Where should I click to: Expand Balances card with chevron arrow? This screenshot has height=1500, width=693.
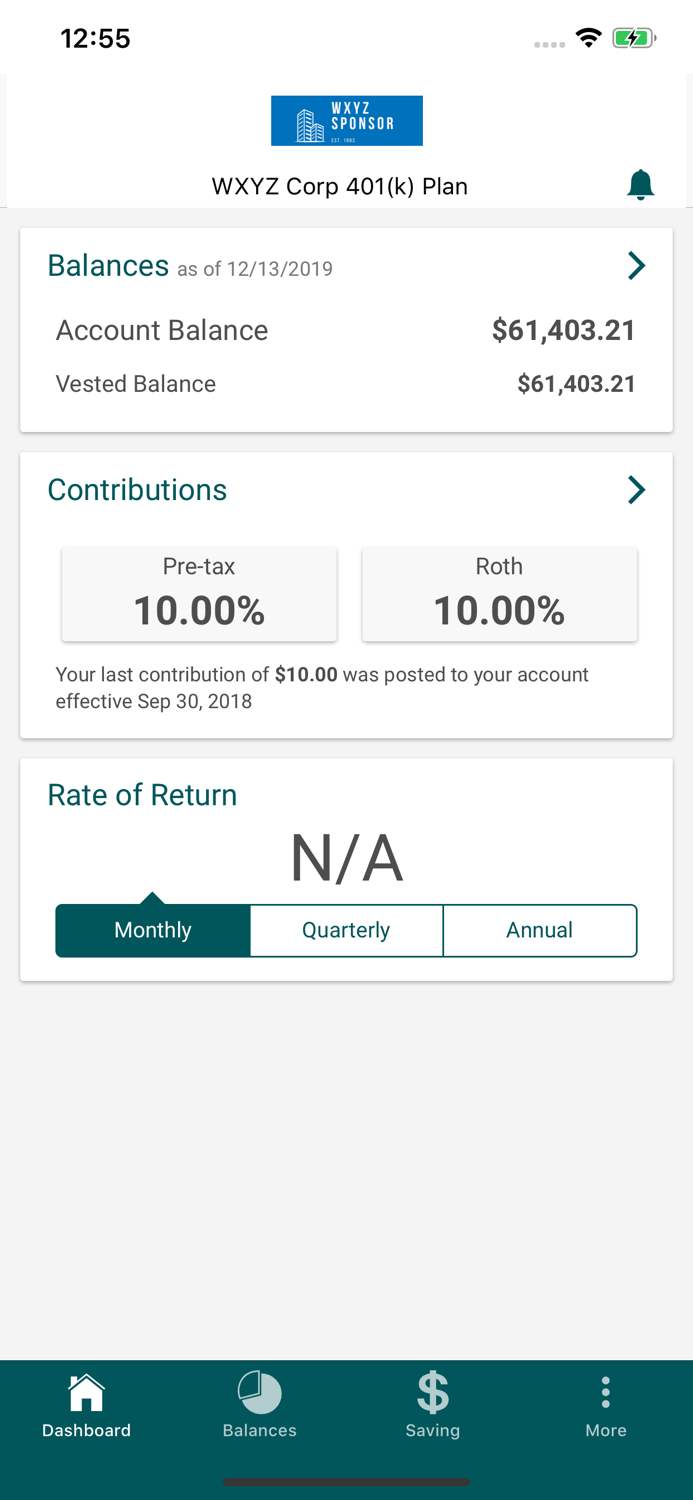tap(636, 266)
